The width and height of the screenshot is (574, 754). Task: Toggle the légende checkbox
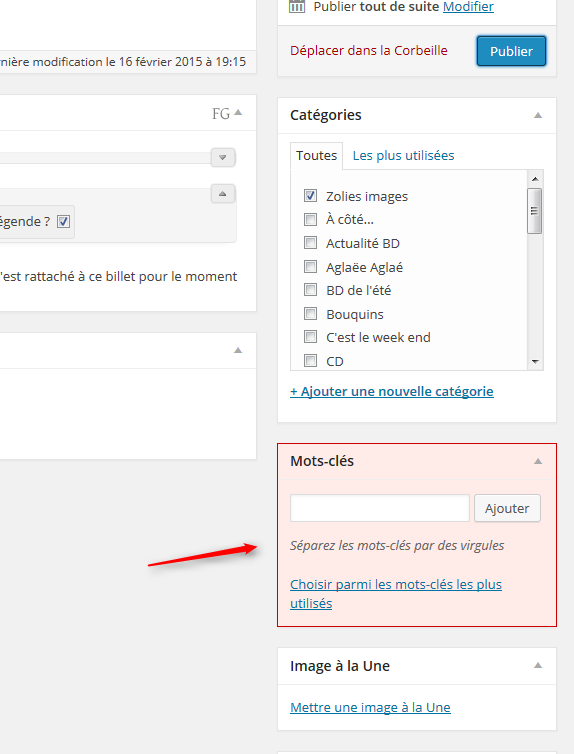[x=63, y=222]
